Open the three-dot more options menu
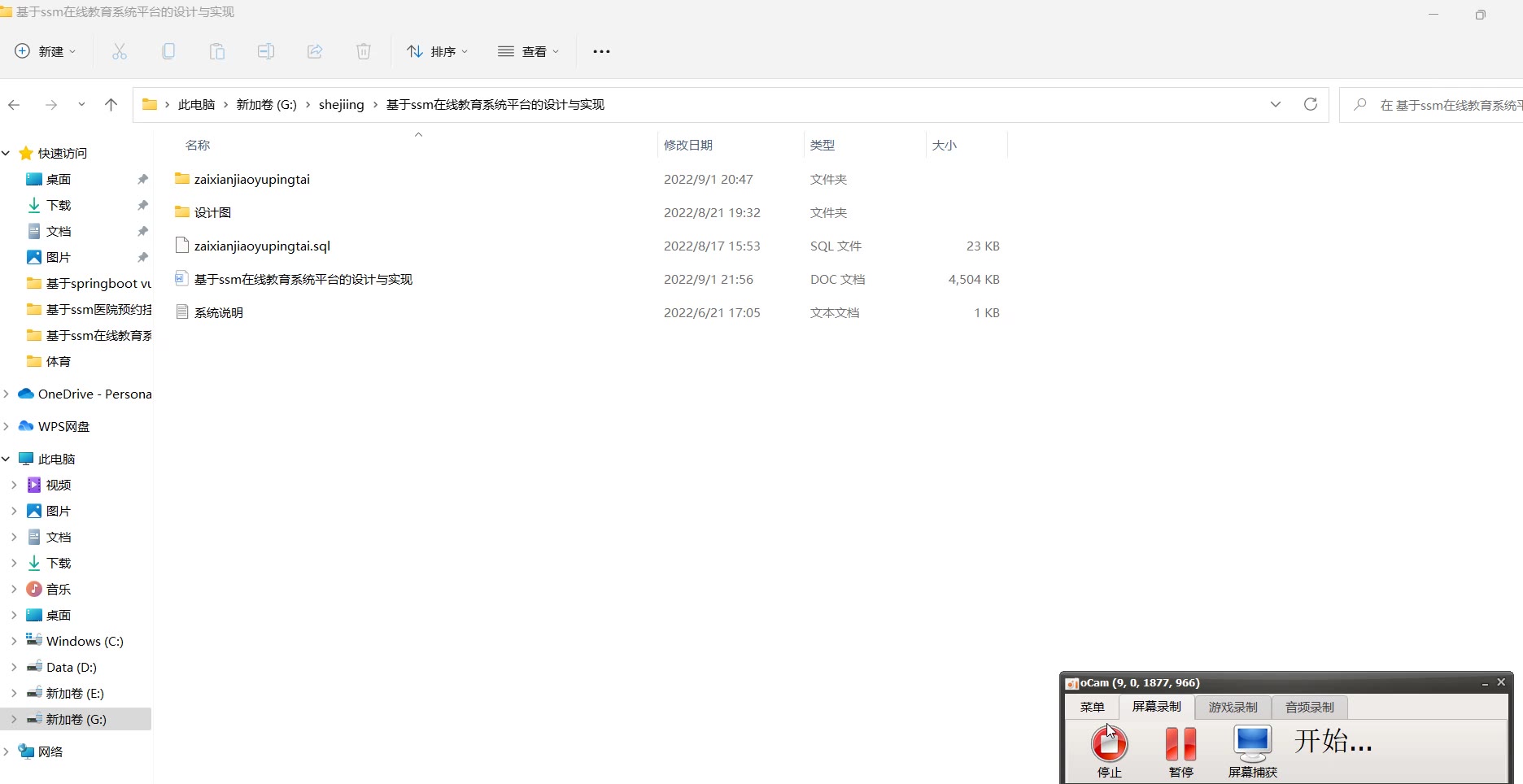This screenshot has width=1523, height=784. point(601,51)
